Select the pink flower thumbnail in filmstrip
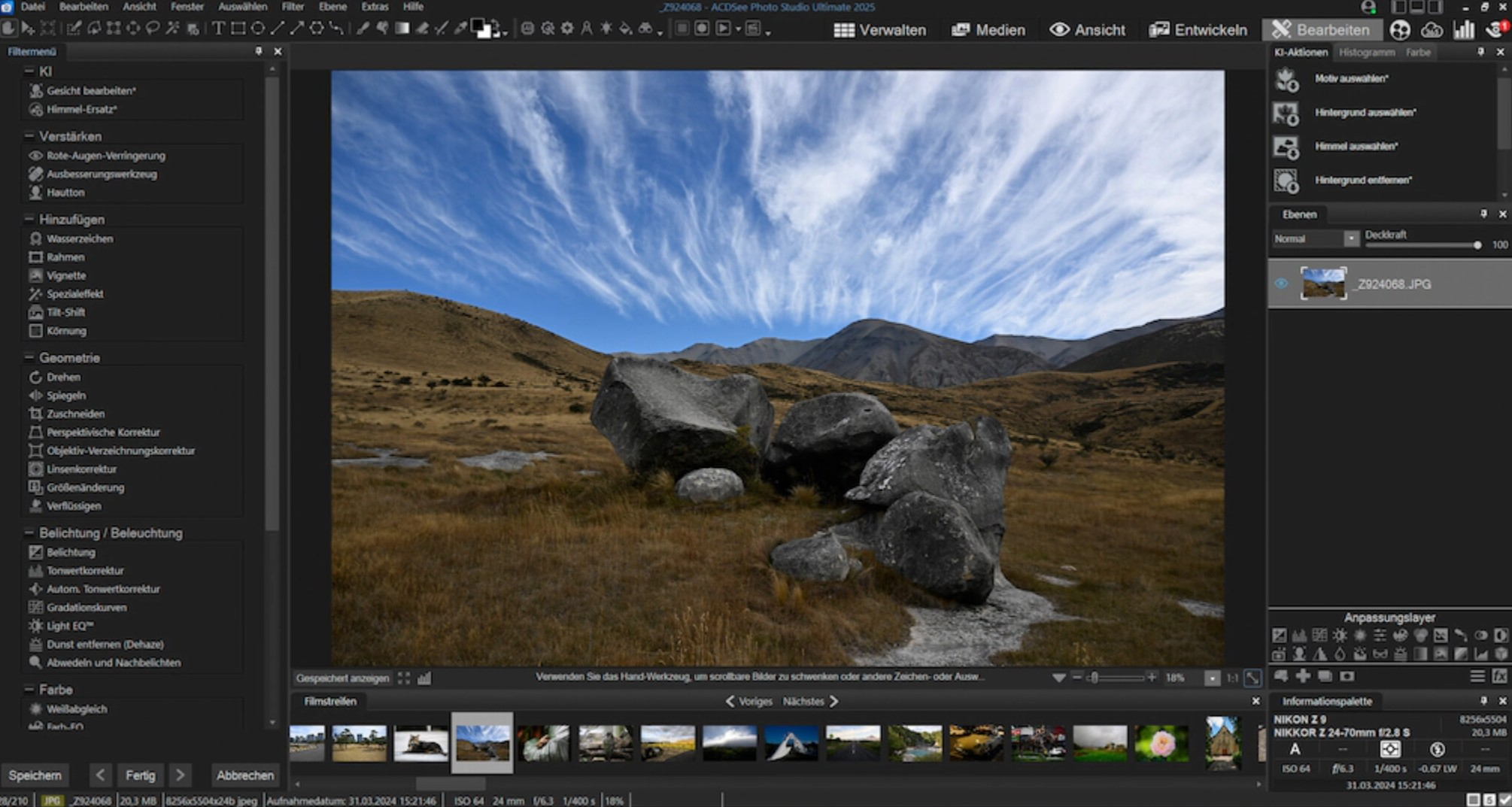The width and height of the screenshot is (1512, 807). click(1161, 742)
